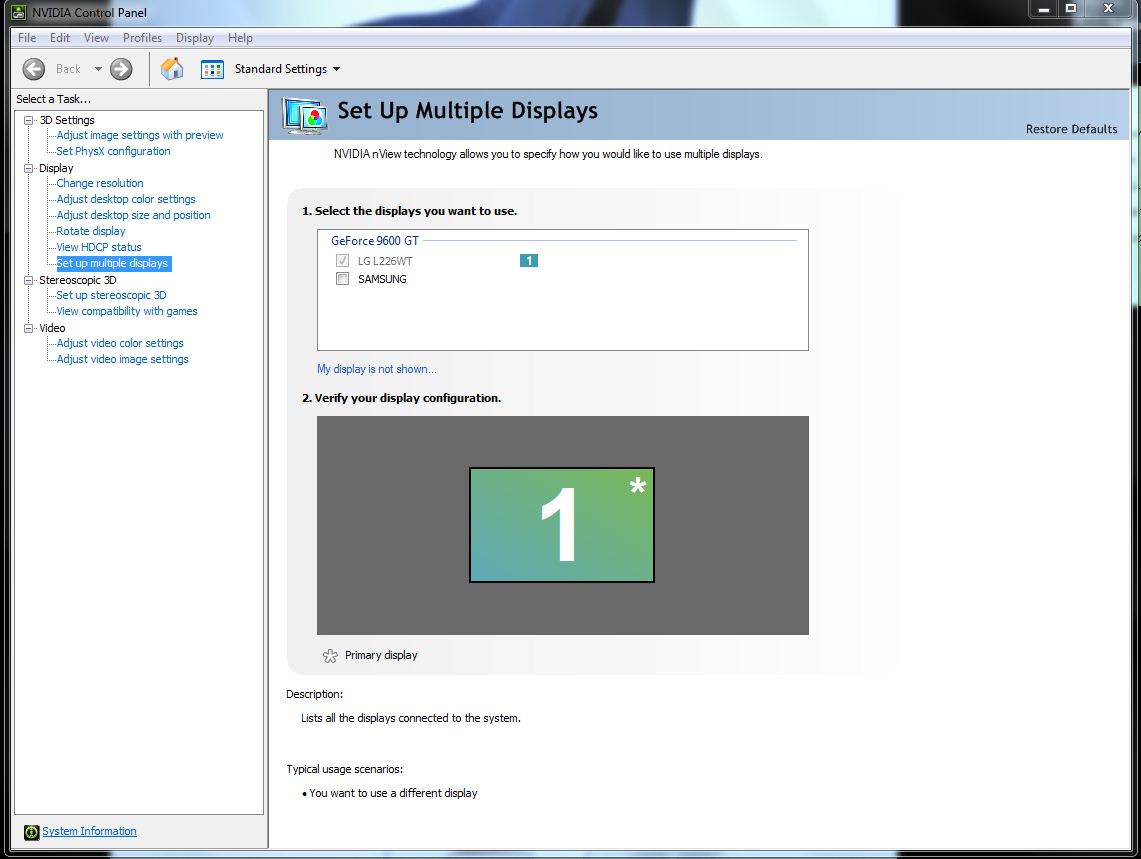Image resolution: width=1141 pixels, height=859 pixels.
Task: Click the Back arrow icon
Action: coord(33,69)
